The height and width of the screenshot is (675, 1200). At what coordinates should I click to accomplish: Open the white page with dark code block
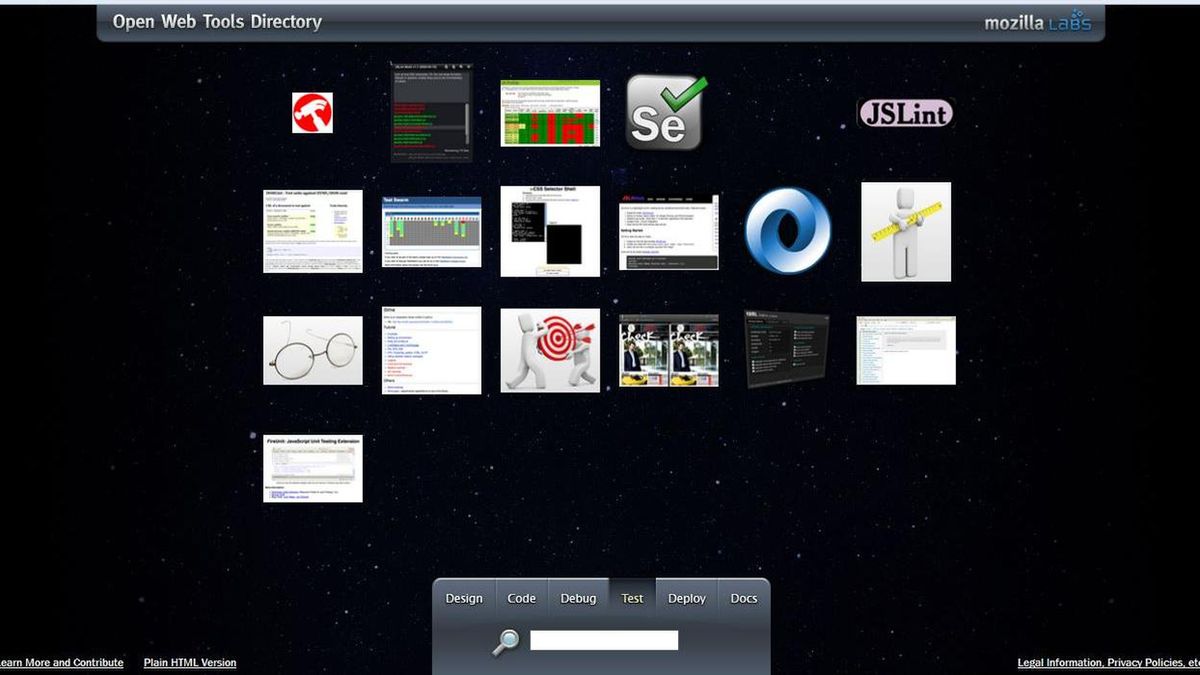pos(669,232)
